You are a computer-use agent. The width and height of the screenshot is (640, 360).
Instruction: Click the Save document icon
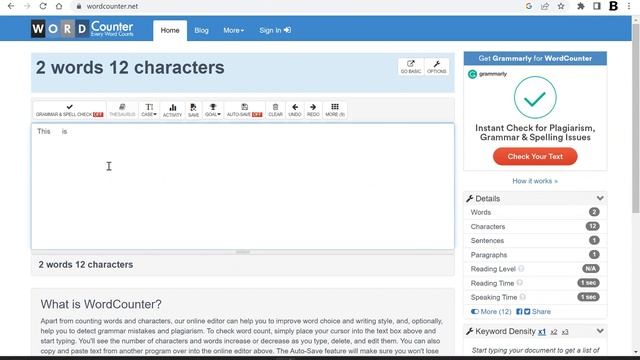pyautogui.click(x=193, y=110)
